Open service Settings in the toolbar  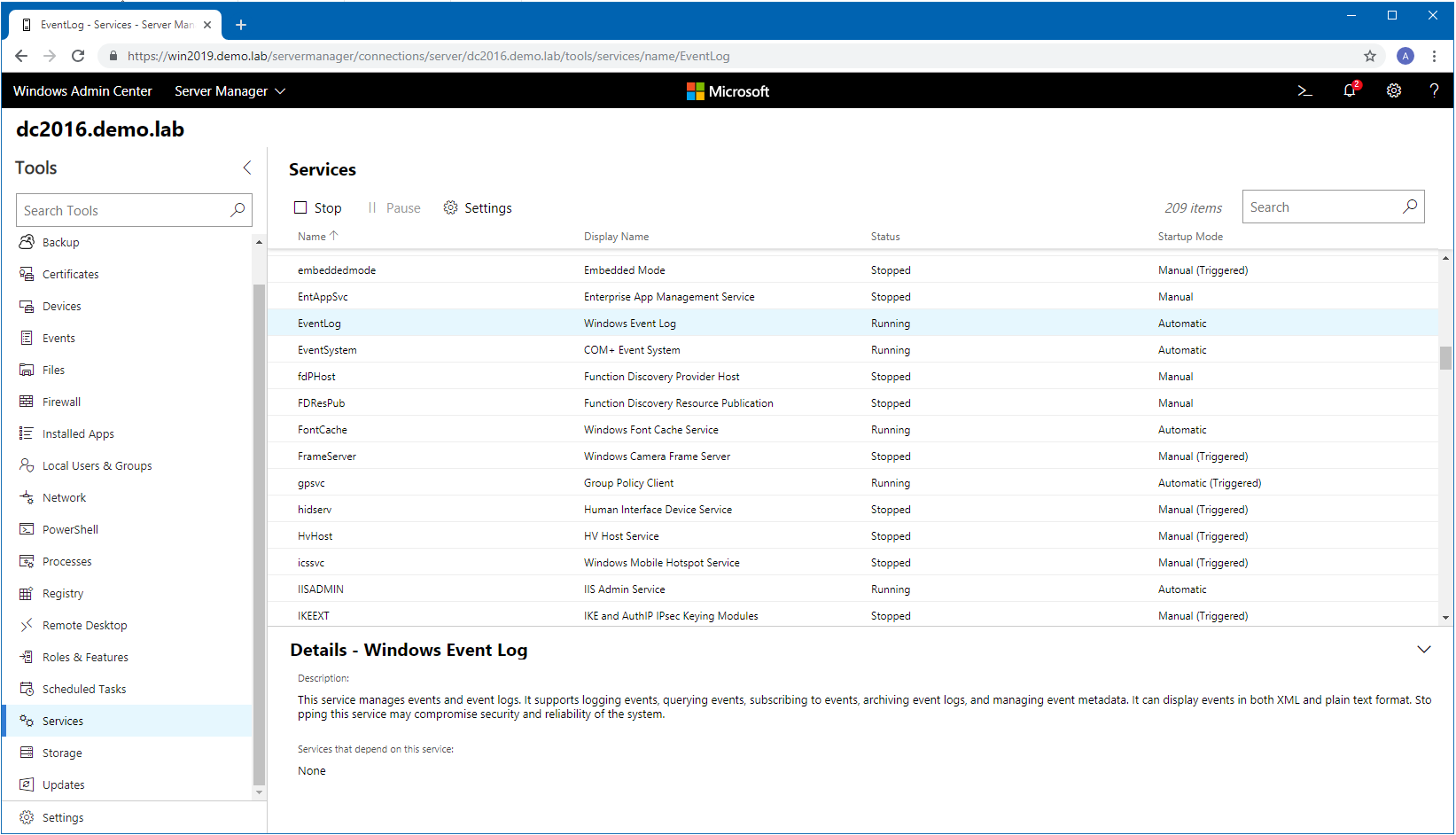tap(478, 207)
